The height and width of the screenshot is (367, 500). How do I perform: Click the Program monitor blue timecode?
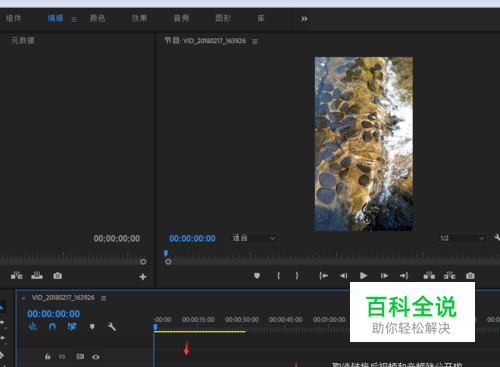click(x=192, y=238)
